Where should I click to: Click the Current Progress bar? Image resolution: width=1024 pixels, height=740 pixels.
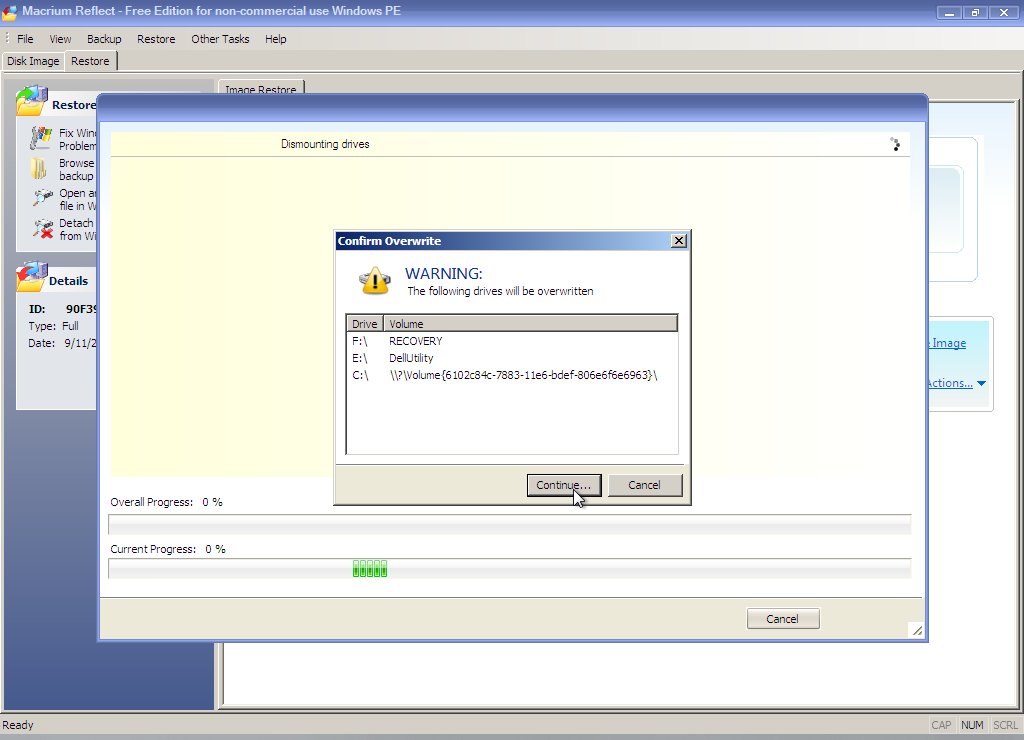pyautogui.click(x=509, y=569)
